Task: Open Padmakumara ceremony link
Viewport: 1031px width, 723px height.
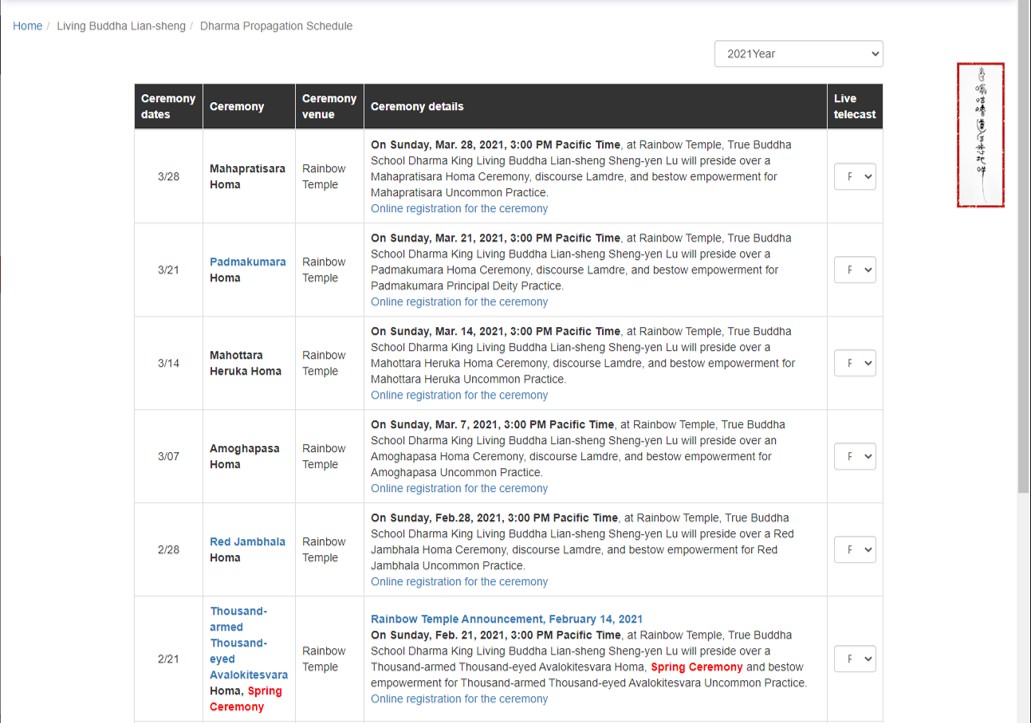Action: point(247,262)
